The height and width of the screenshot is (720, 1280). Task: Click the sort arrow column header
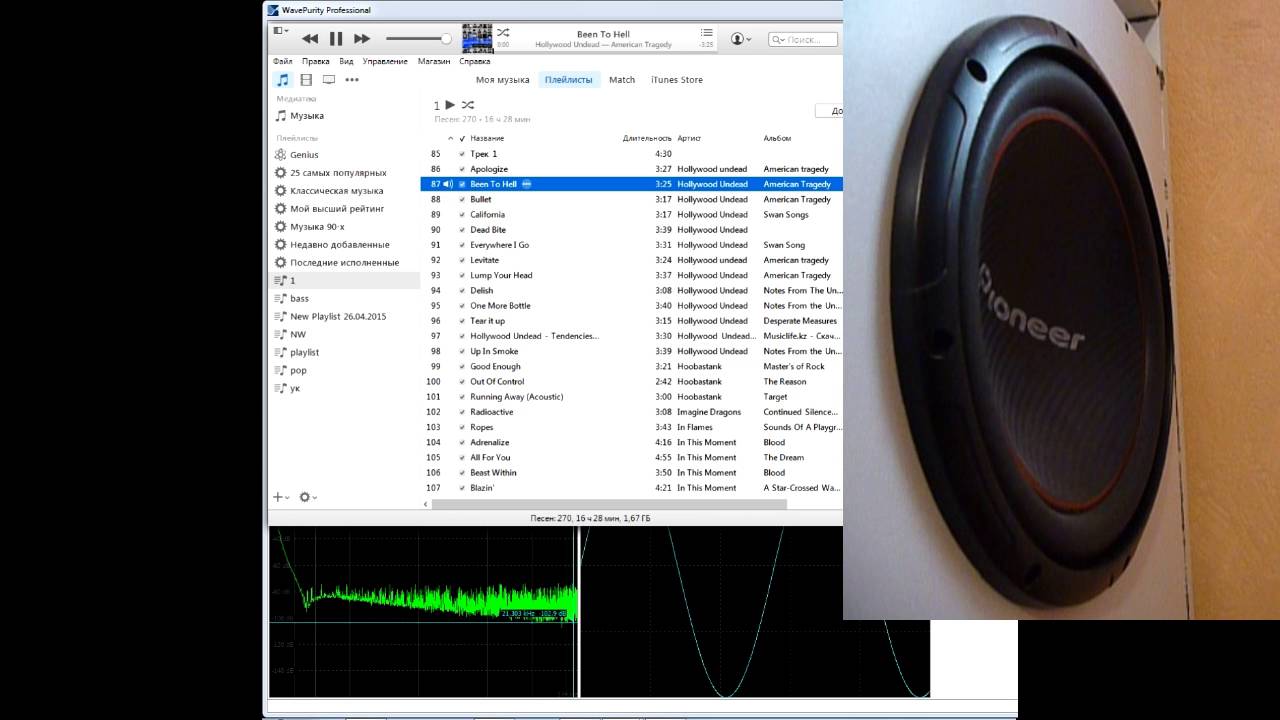[x=450, y=138]
